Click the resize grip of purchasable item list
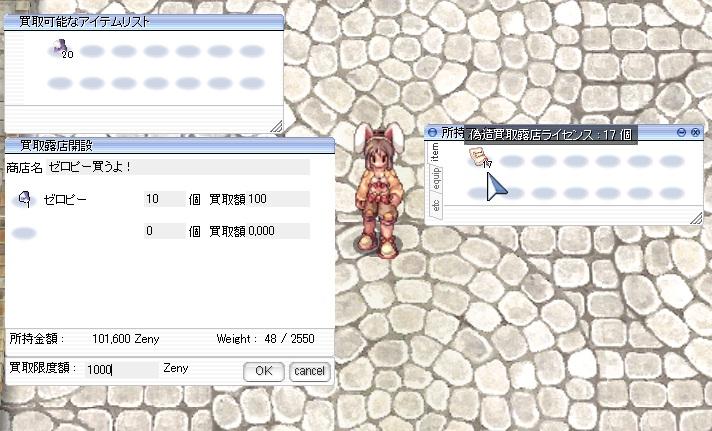 pyautogui.click(x=277, y=126)
